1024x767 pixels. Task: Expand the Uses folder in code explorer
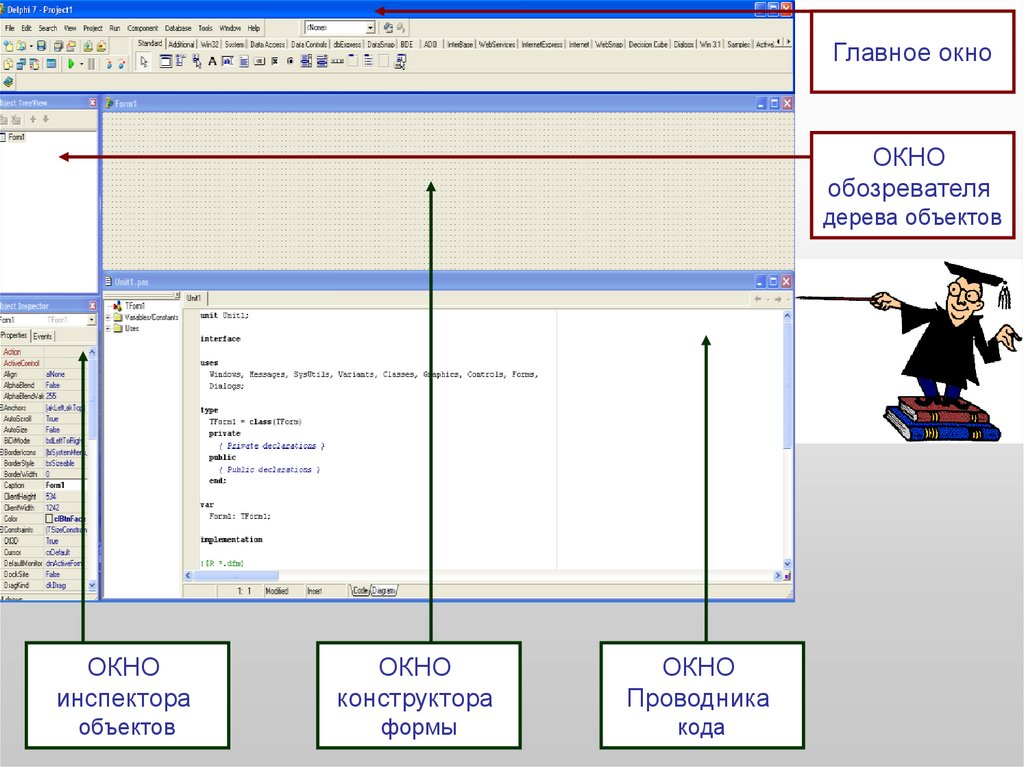[x=107, y=328]
